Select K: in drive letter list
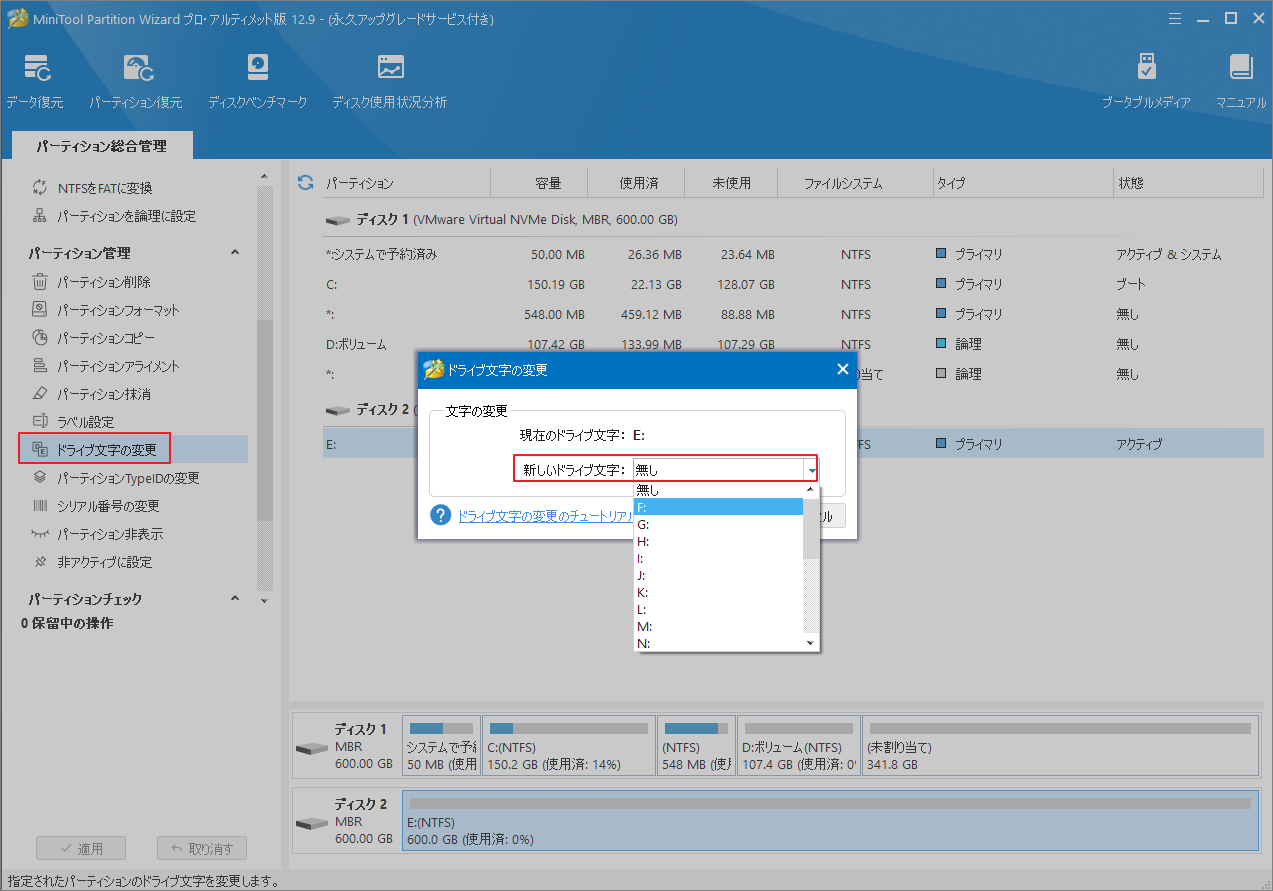 tap(718, 592)
